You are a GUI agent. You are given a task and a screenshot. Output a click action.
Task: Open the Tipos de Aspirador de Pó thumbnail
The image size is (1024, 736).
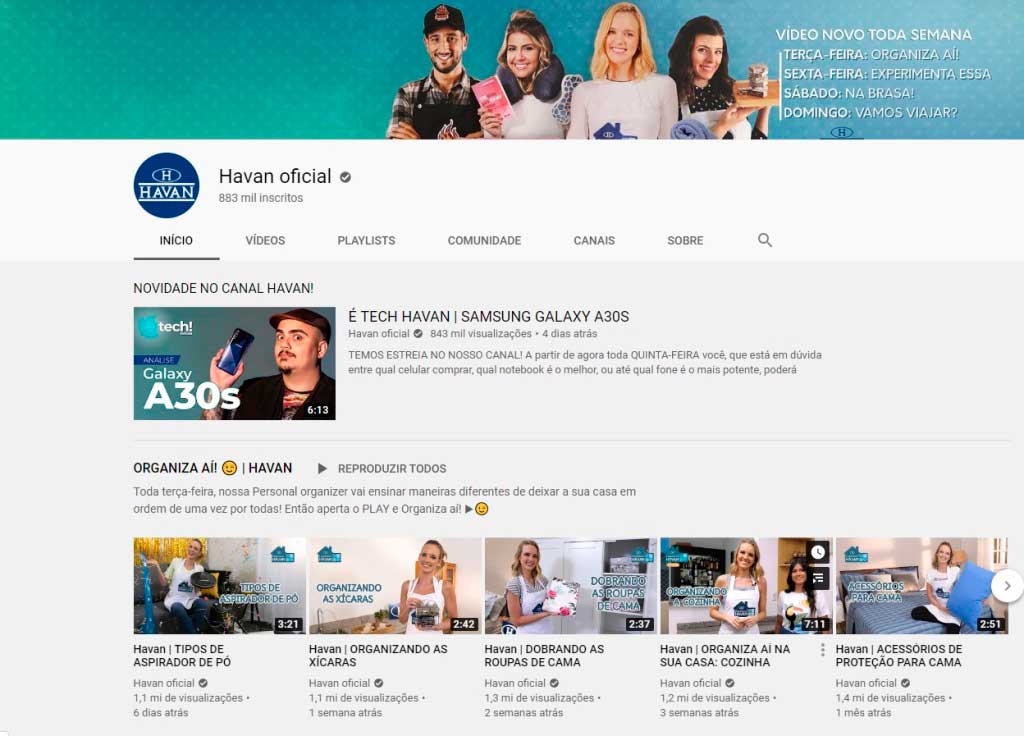(219, 585)
